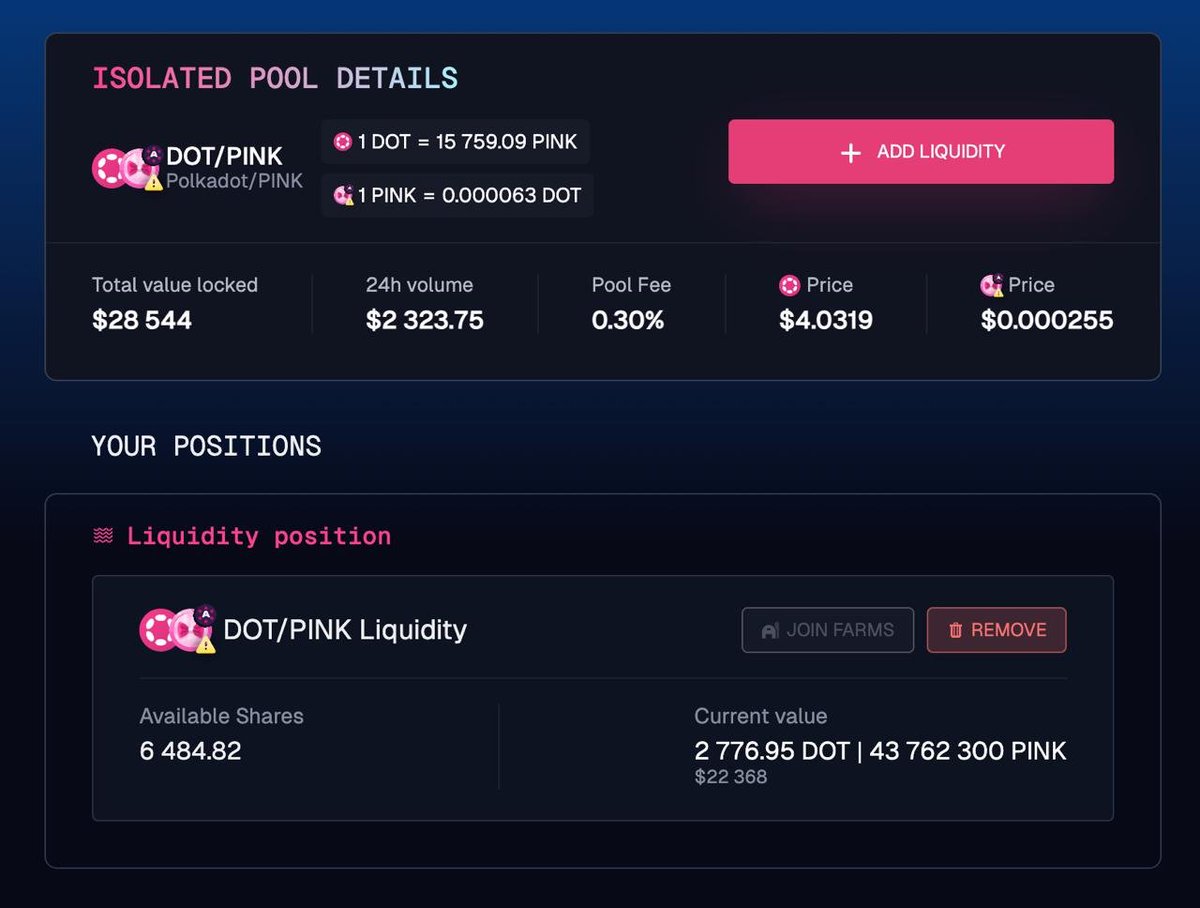Click the PINK token icon beside its price
Viewport: 1200px width, 908px height.
click(989, 285)
